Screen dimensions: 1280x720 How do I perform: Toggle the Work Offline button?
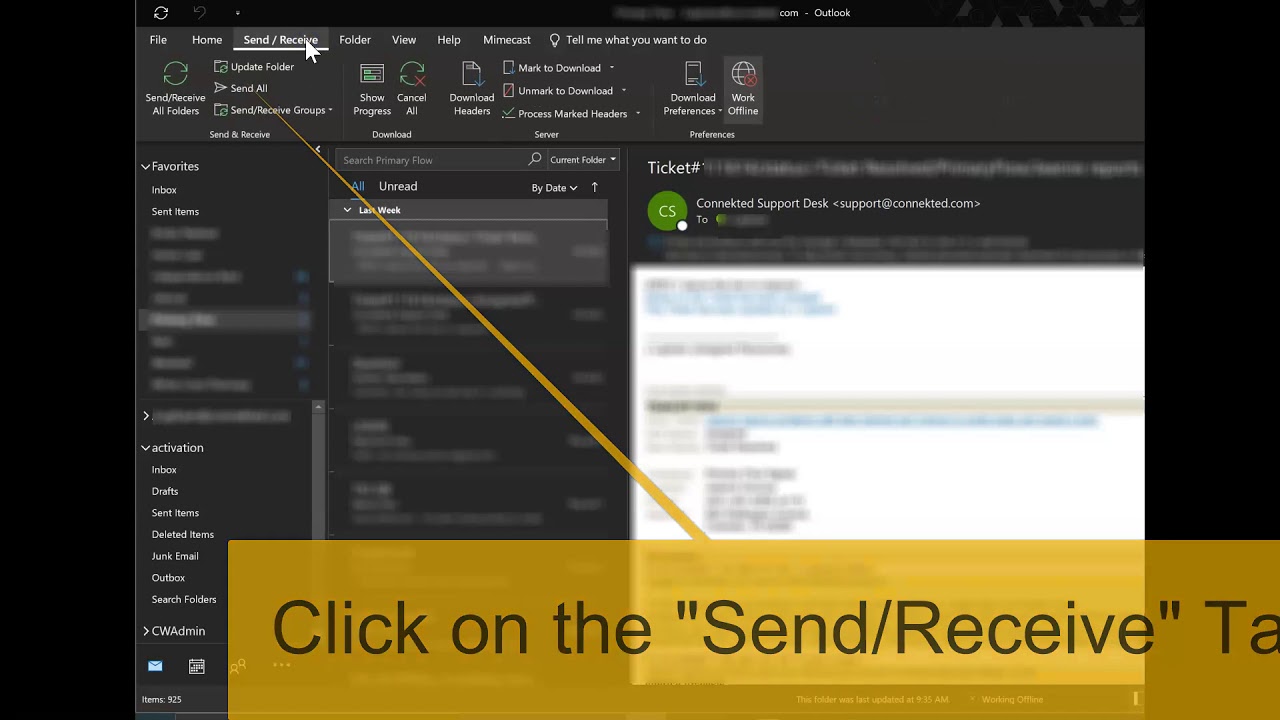coord(743,90)
